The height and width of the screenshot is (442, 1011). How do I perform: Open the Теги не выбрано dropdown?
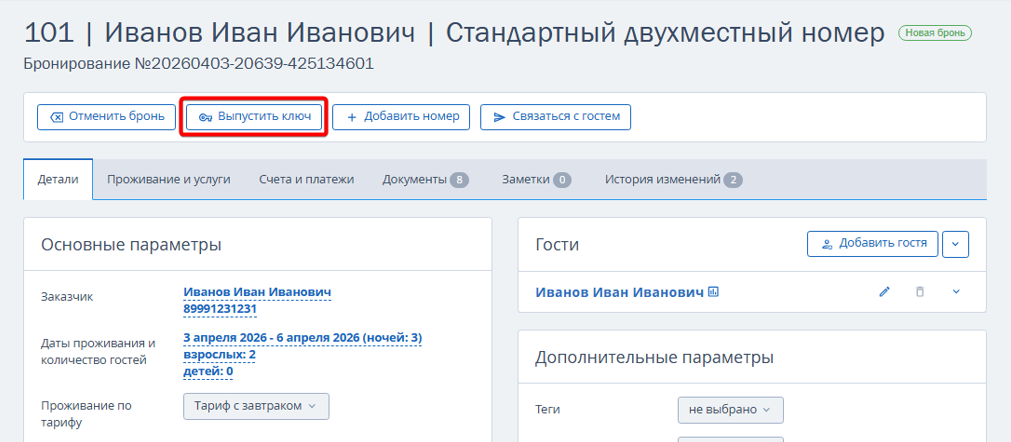730,410
